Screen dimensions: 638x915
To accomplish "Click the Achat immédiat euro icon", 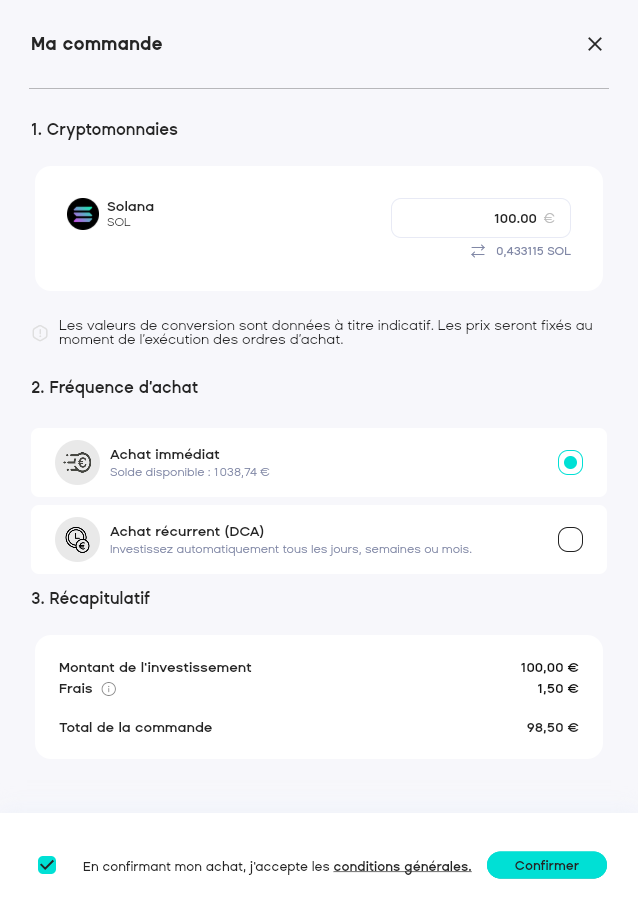I will (77, 462).
